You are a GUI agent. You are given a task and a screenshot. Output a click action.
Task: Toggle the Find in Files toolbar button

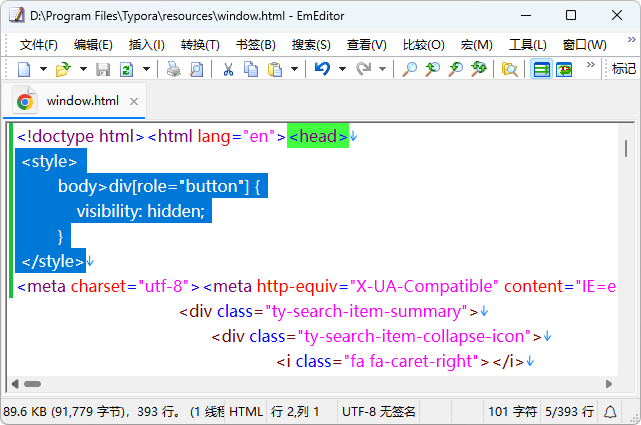[x=510, y=69]
